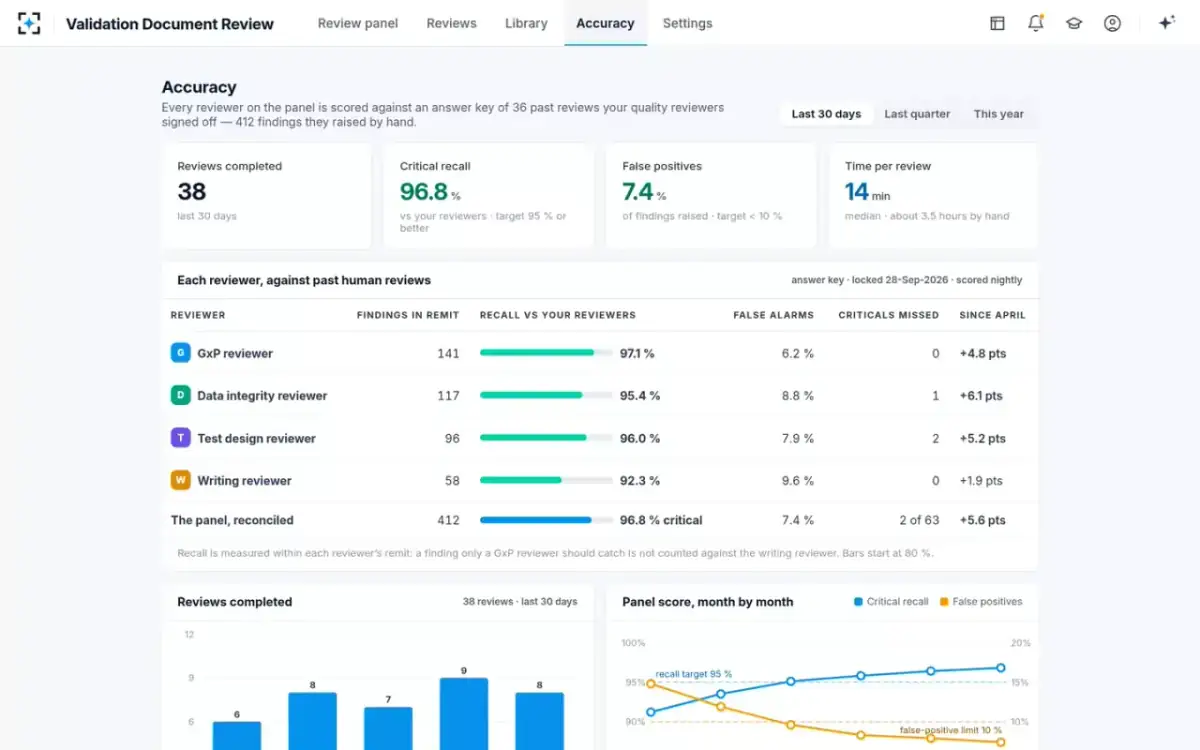Viewport: 1200px width, 750px height.
Task: Click the Validation Document Review title
Action: [170, 24]
